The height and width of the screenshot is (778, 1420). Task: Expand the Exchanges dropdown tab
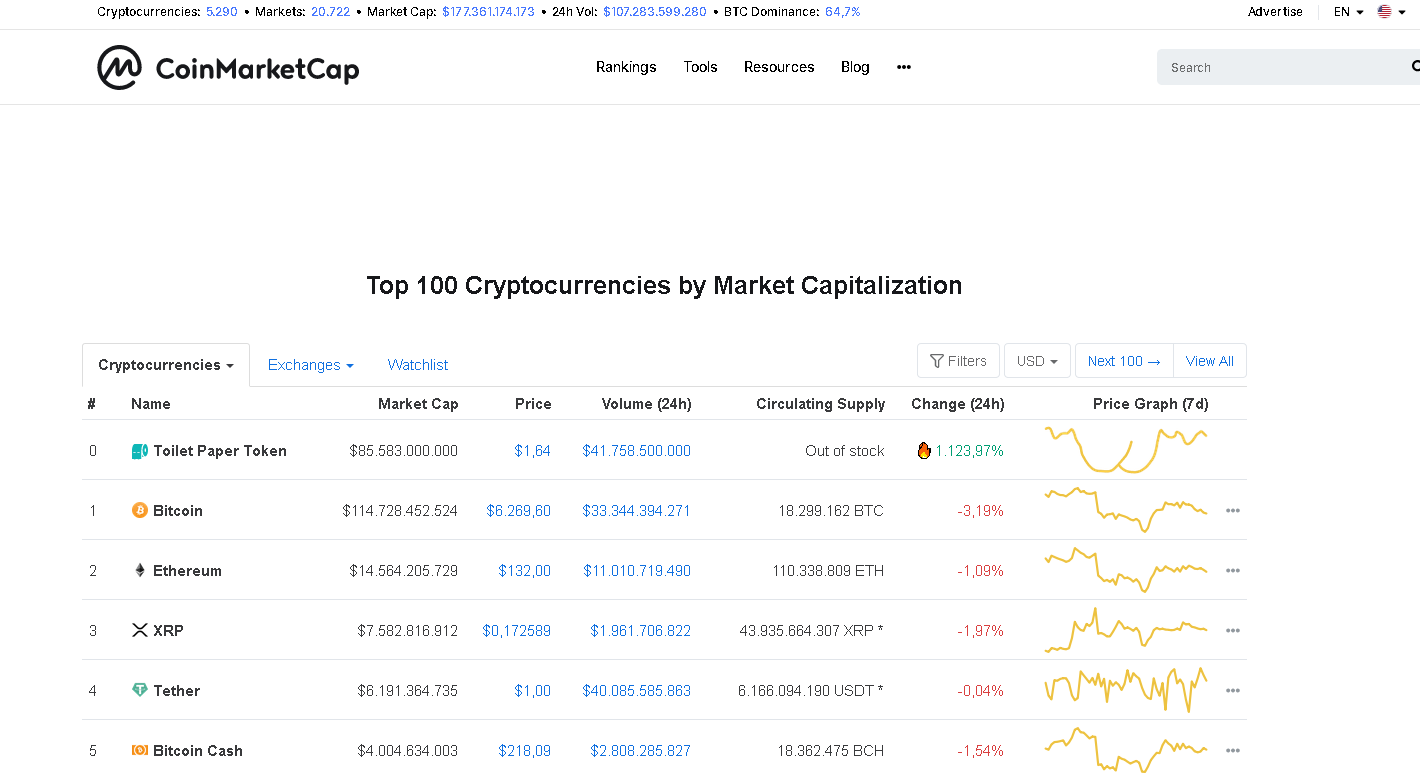[310, 365]
